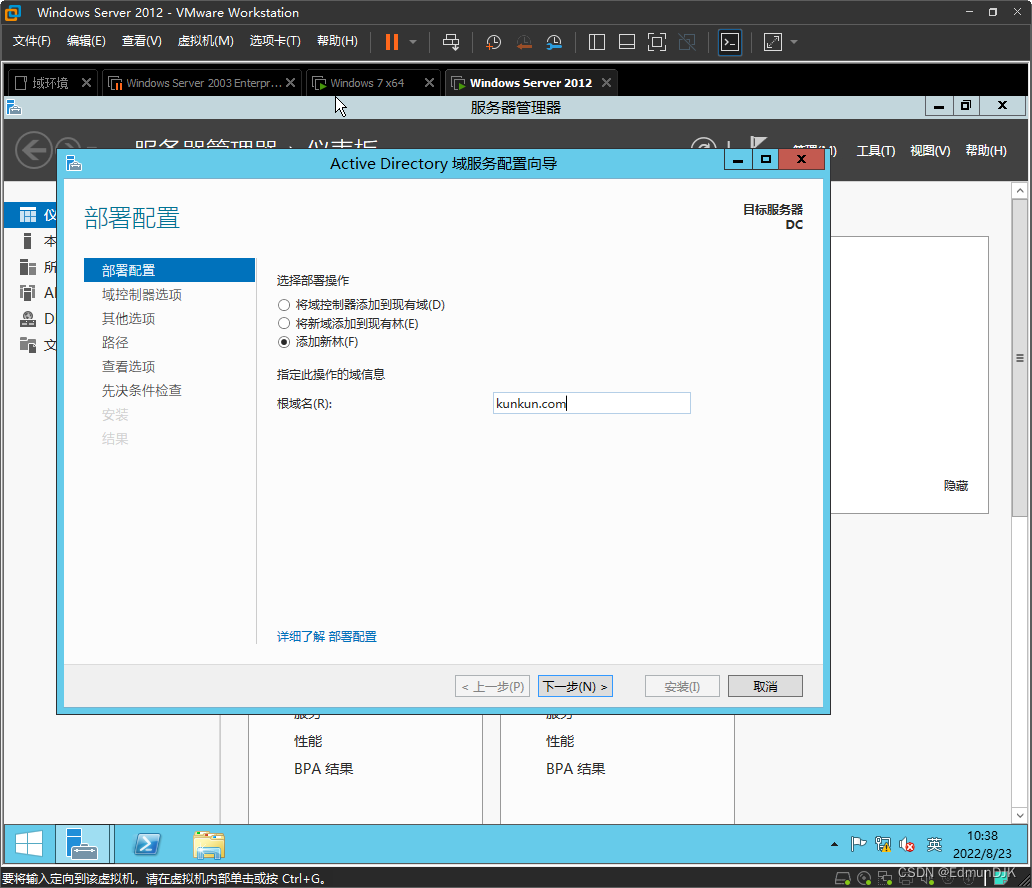Click the all servers icon in sidebar
The image size is (1032, 888).
click(x=28, y=267)
